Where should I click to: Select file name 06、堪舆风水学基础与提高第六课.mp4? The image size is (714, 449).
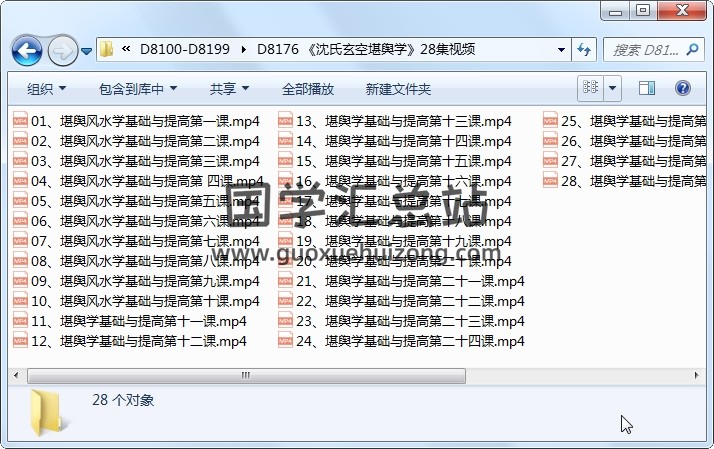[145, 221]
